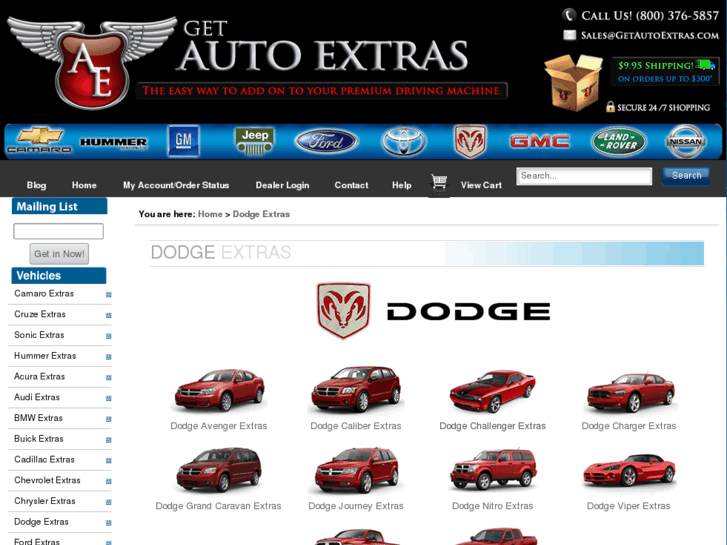Open Chevrolet Extras in sidebar
Viewport: 727px width, 545px height.
[x=47, y=480]
